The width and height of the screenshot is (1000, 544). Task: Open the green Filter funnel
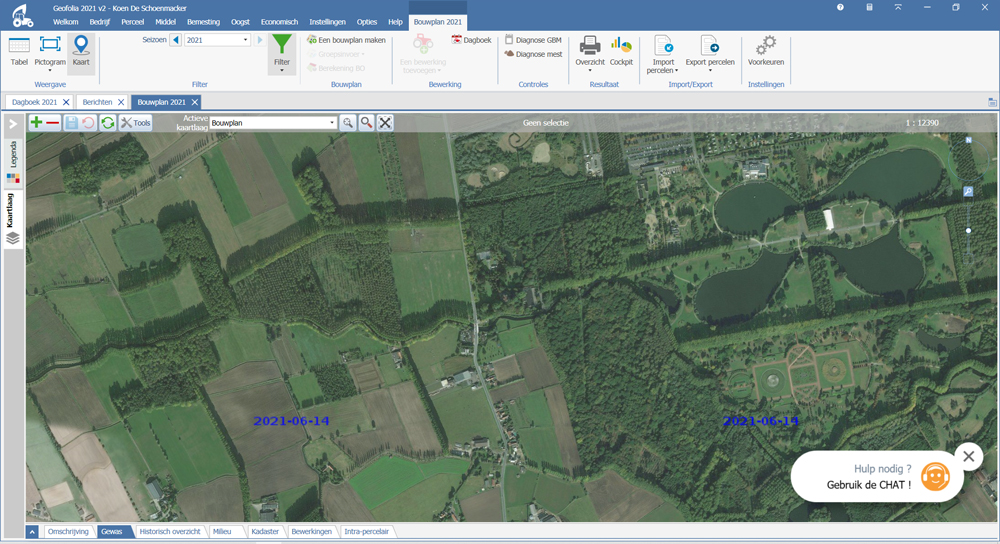(281, 54)
